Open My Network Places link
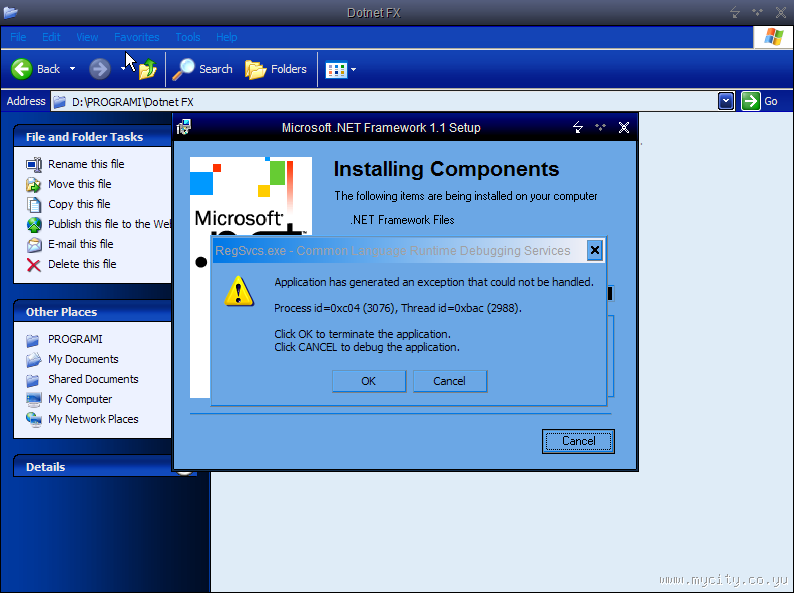Screen dimensions: 794x593 pyautogui.click(x=93, y=419)
